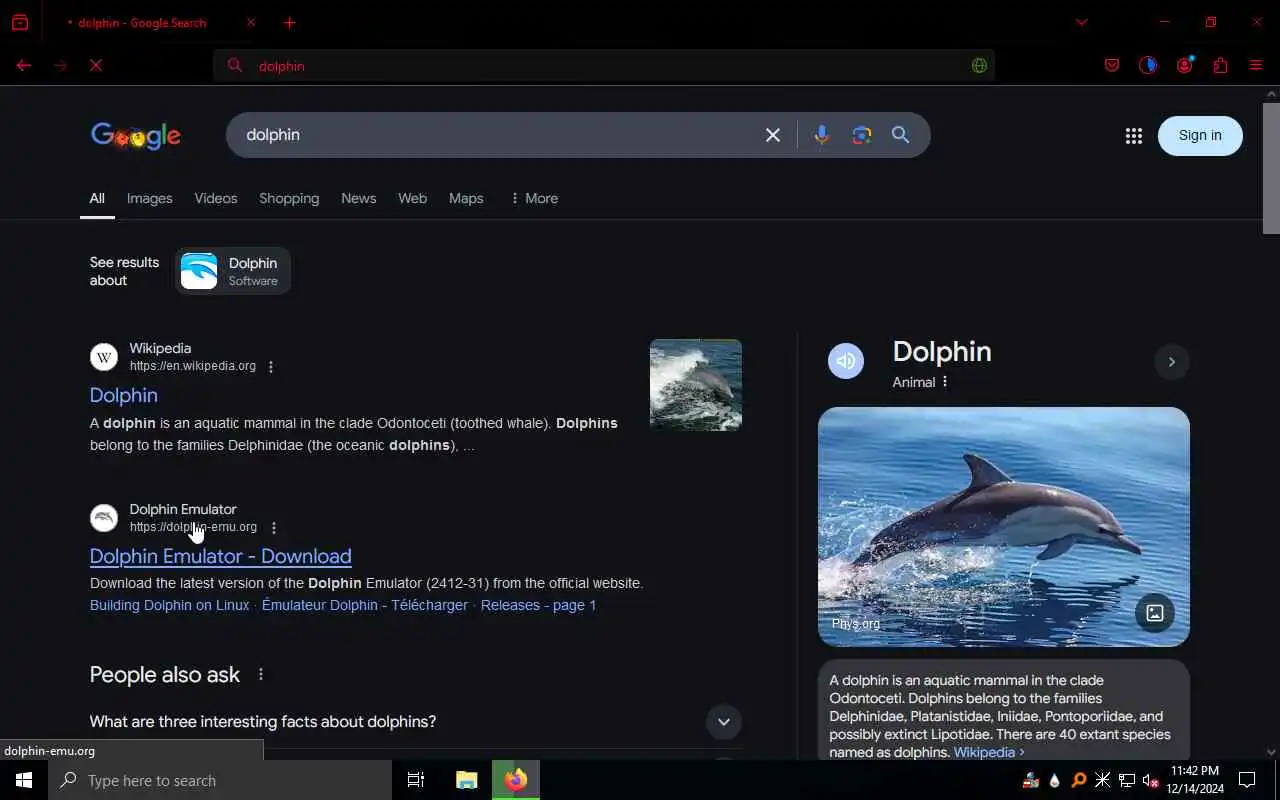
Task: Click the Wikipedia dolphin thumbnail image
Action: tap(696, 385)
